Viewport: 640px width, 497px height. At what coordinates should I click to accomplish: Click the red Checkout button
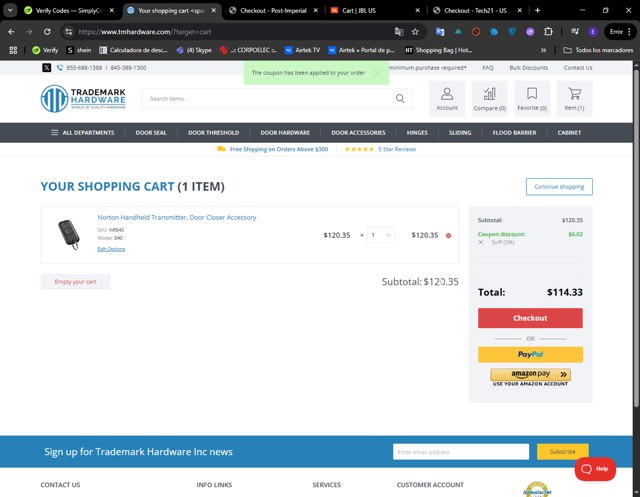[x=530, y=318]
